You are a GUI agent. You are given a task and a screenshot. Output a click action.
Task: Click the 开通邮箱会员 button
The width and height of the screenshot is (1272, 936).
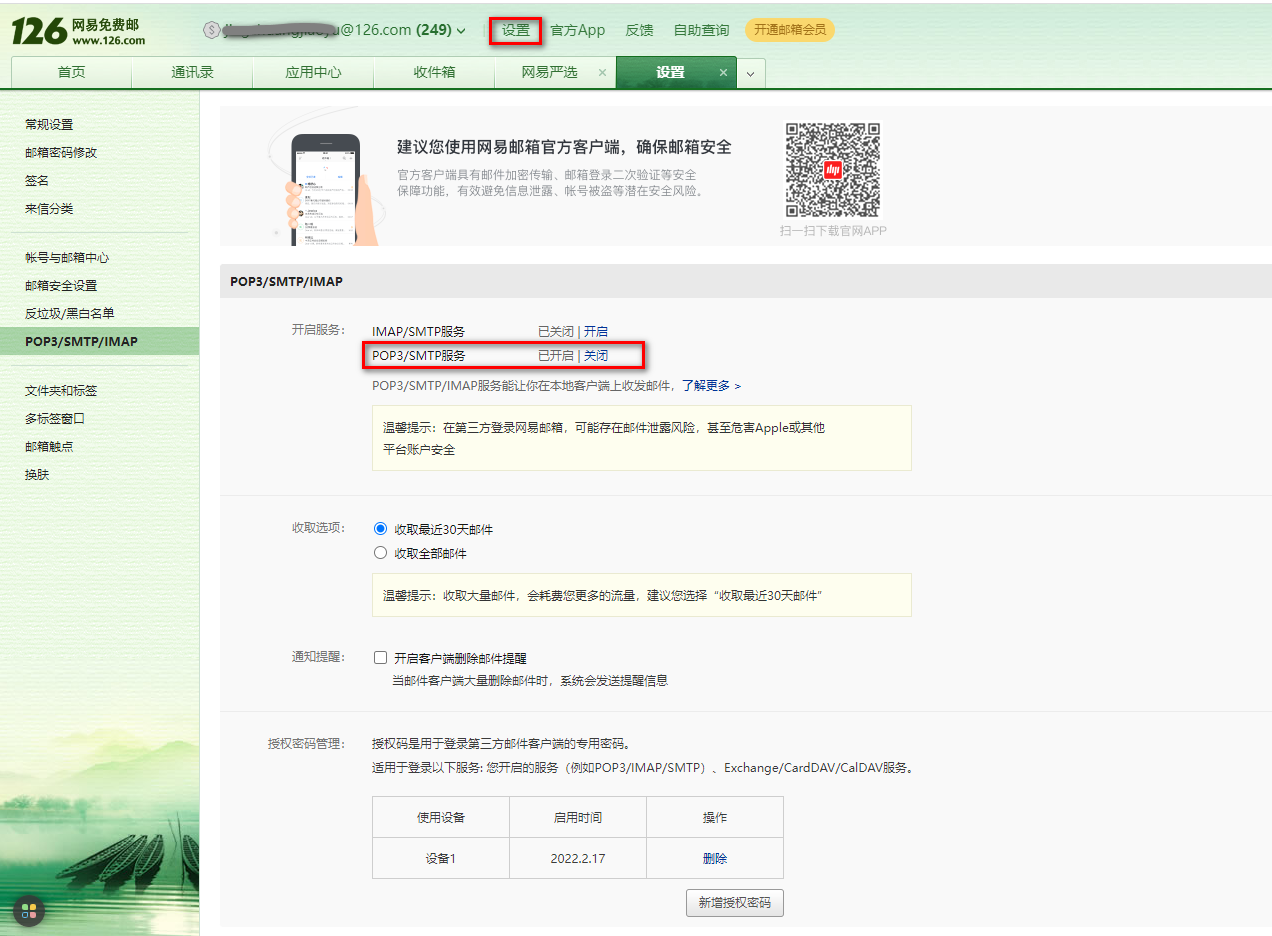tap(790, 30)
